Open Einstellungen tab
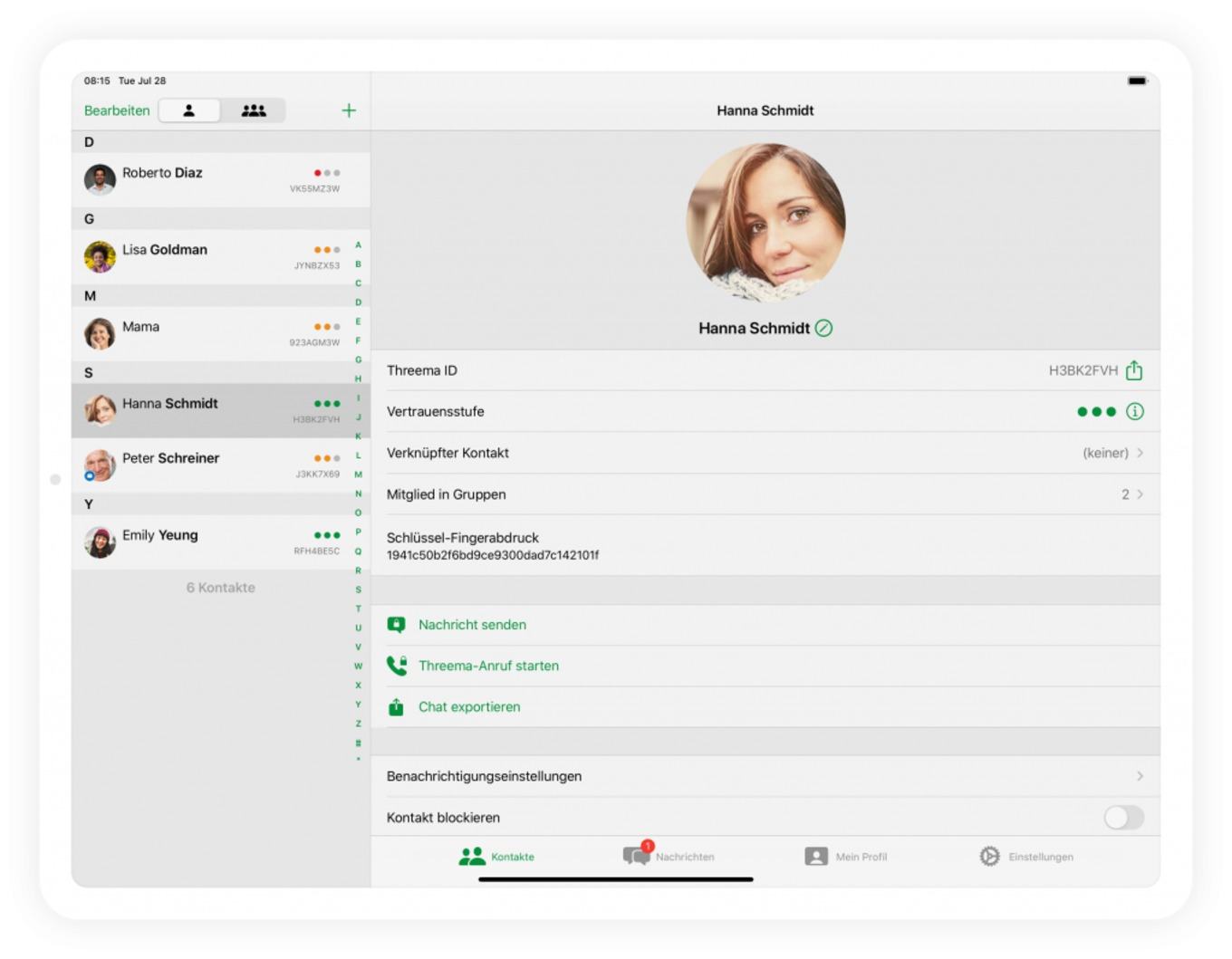This screenshot has height=959, width=1232. coord(1026,857)
